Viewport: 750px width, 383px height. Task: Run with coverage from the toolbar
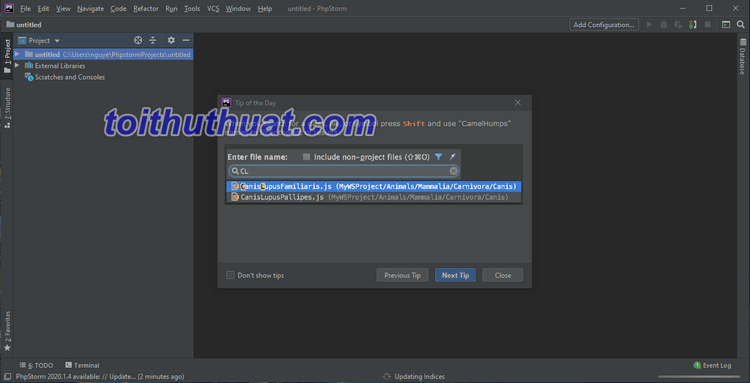(678, 25)
